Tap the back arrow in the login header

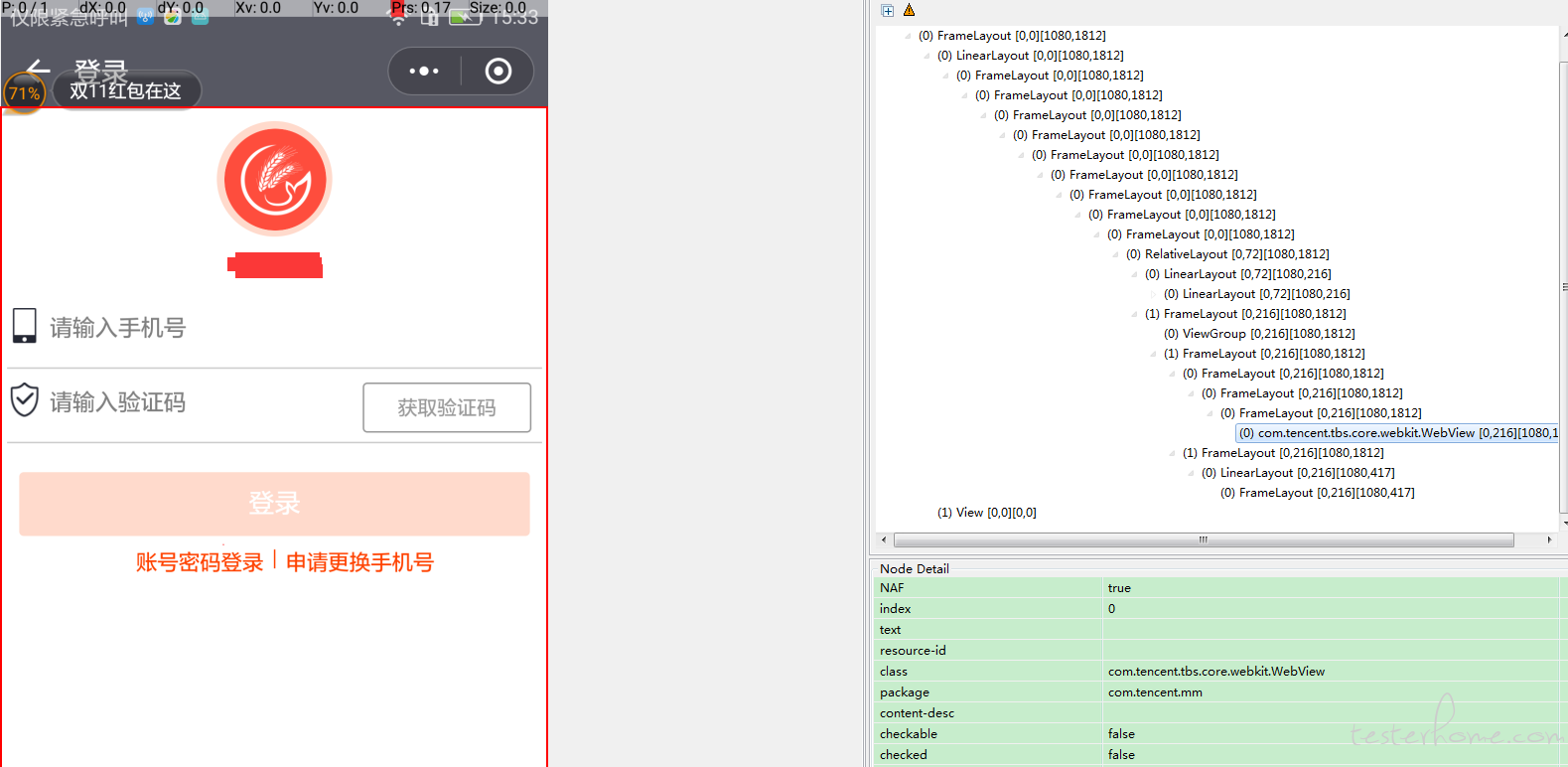tap(37, 70)
